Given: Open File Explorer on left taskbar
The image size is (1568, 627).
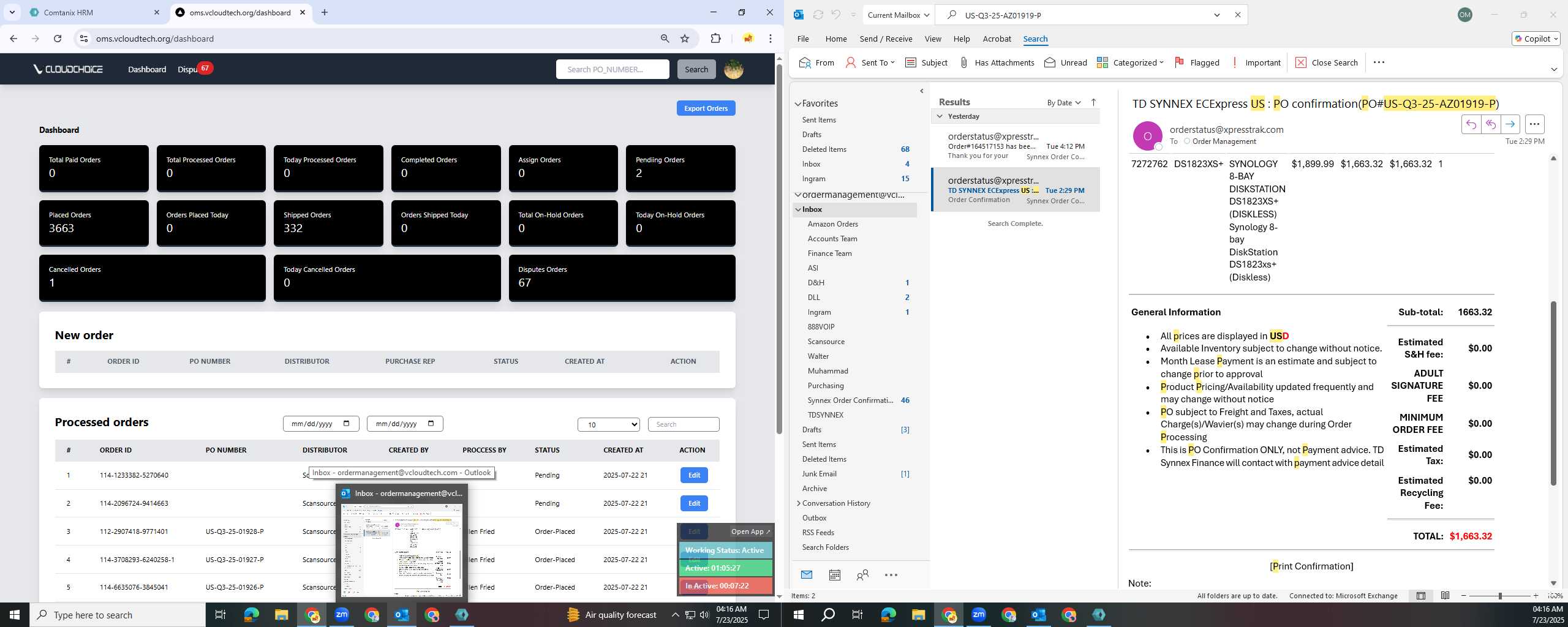Looking at the screenshot, I should [x=281, y=615].
